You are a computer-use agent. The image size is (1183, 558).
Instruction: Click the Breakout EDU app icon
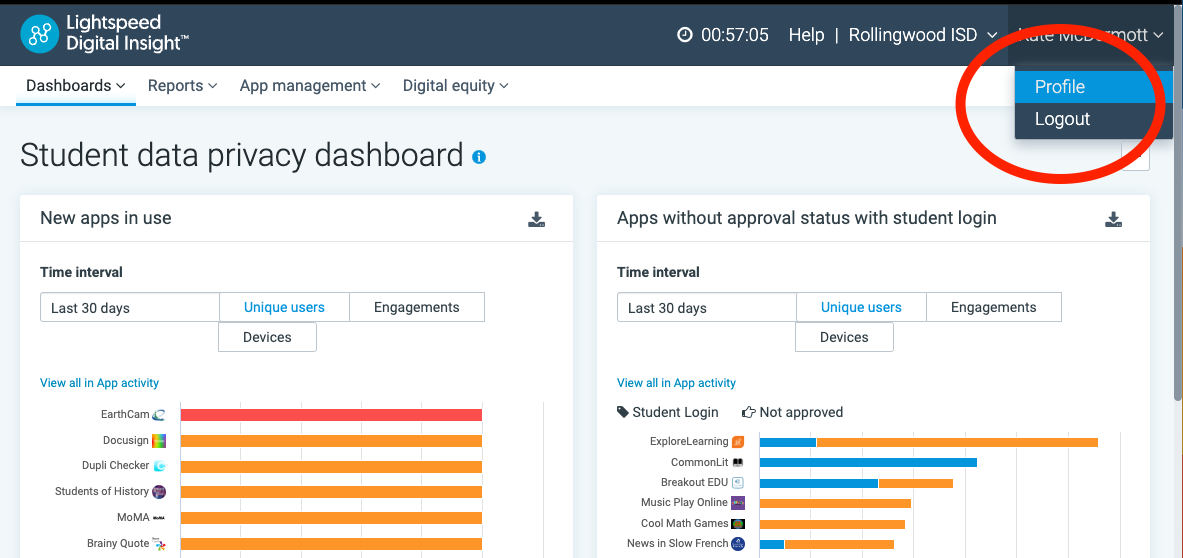(x=738, y=483)
